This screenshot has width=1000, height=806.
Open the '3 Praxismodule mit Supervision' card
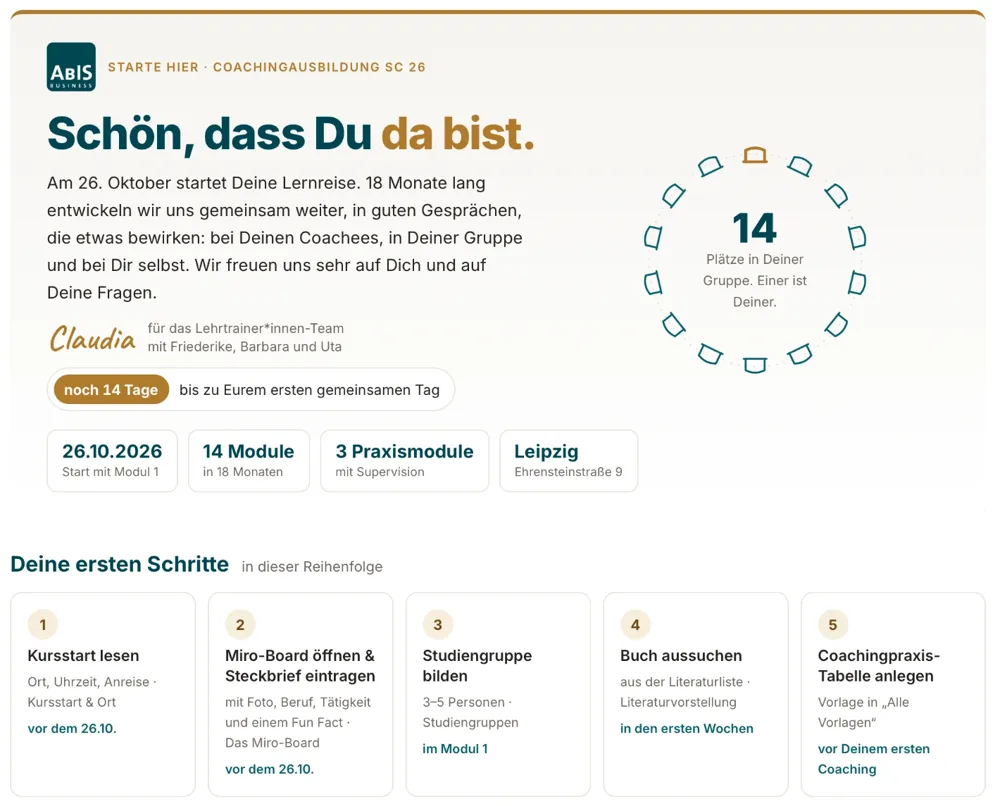click(x=404, y=460)
